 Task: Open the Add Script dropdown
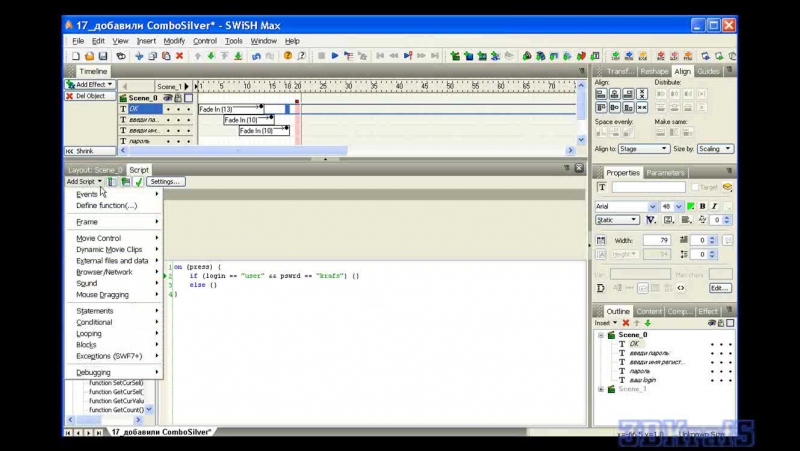(x=84, y=182)
